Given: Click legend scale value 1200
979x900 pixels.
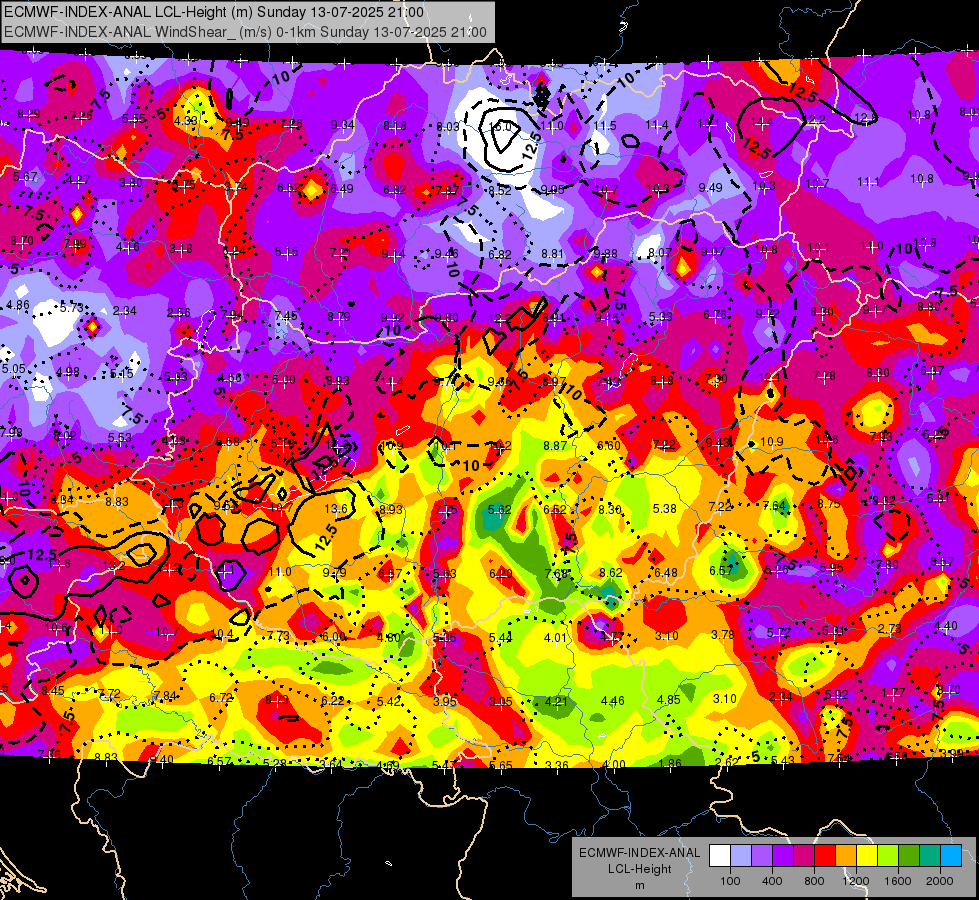Looking at the screenshot, I should pos(855,881).
